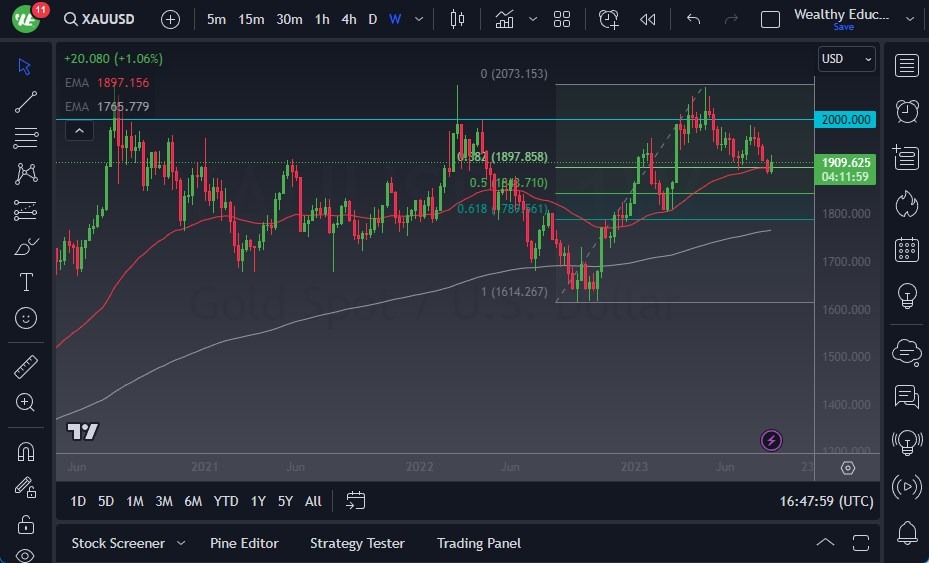Select the trend line drawing tool
This screenshot has height=563, width=929.
pyautogui.click(x=25, y=102)
